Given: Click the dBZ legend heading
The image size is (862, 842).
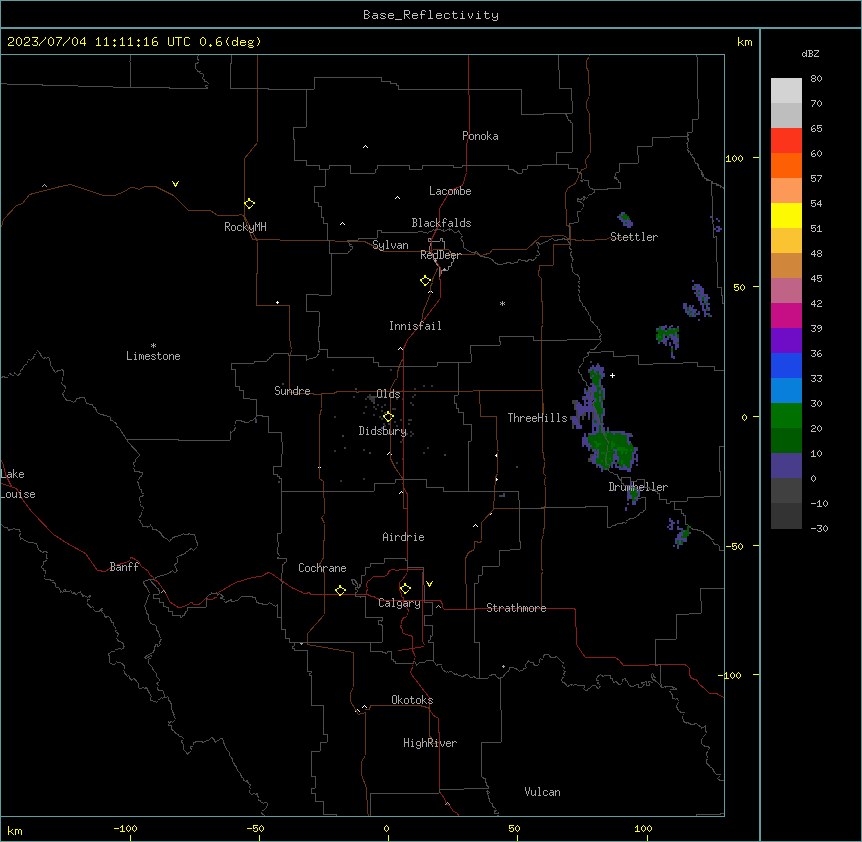Looking at the screenshot, I should click(810, 54).
